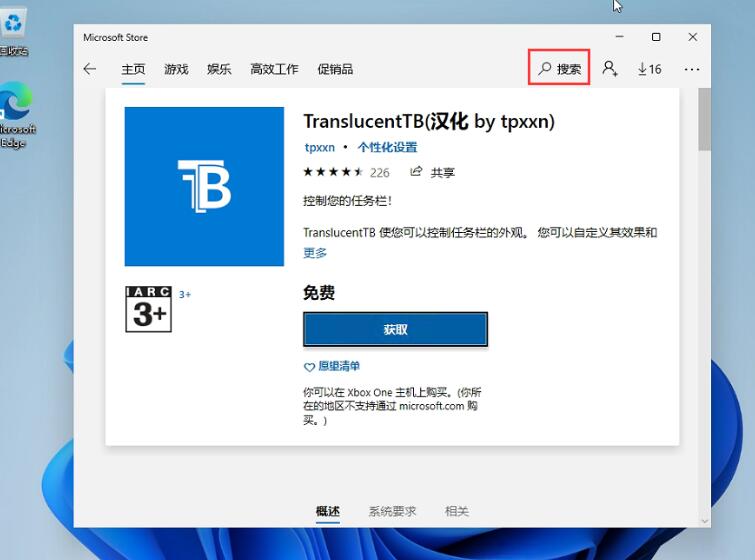755x560 pixels.
Task: Open the user account sign-in icon
Action: tap(610, 69)
